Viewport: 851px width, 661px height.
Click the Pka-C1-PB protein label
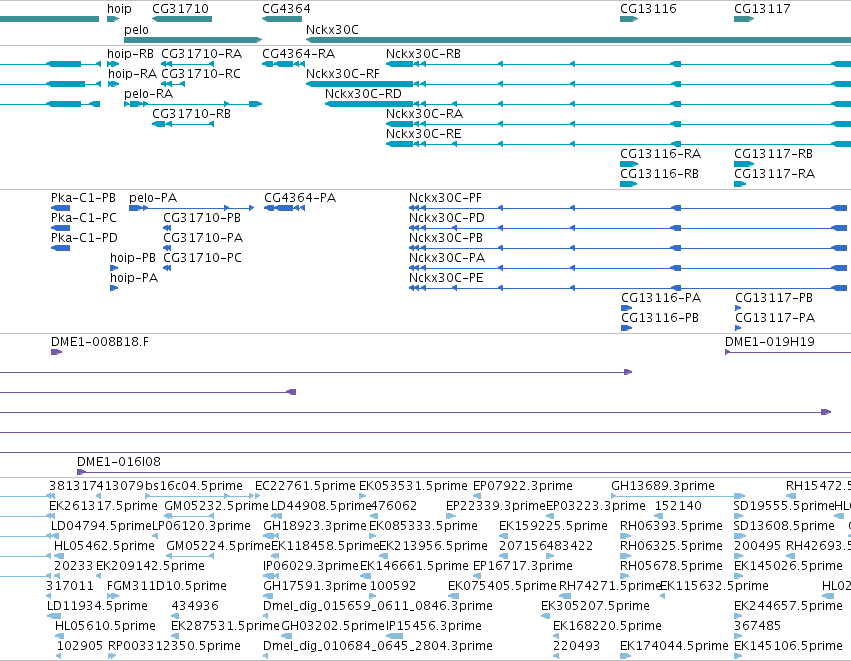click(x=83, y=198)
